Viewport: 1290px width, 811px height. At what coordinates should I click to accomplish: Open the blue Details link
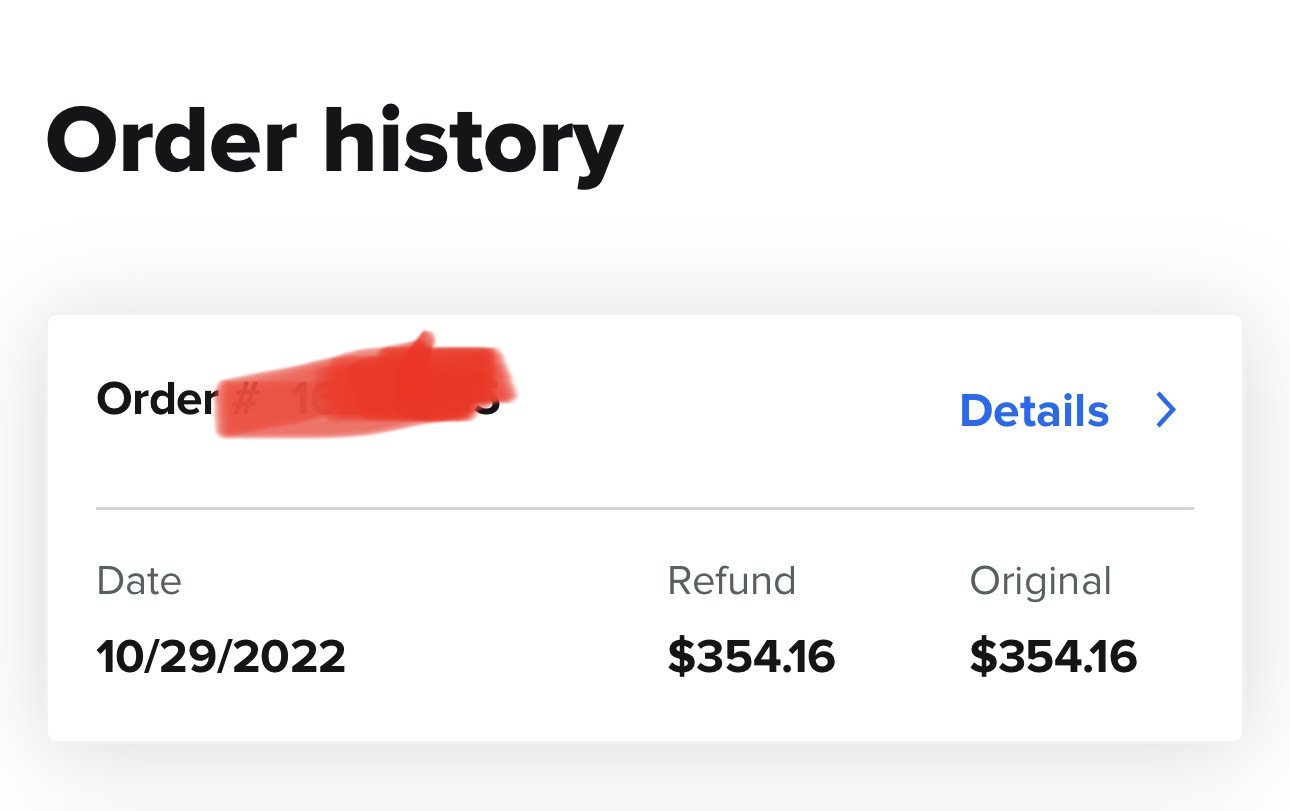coord(1034,411)
